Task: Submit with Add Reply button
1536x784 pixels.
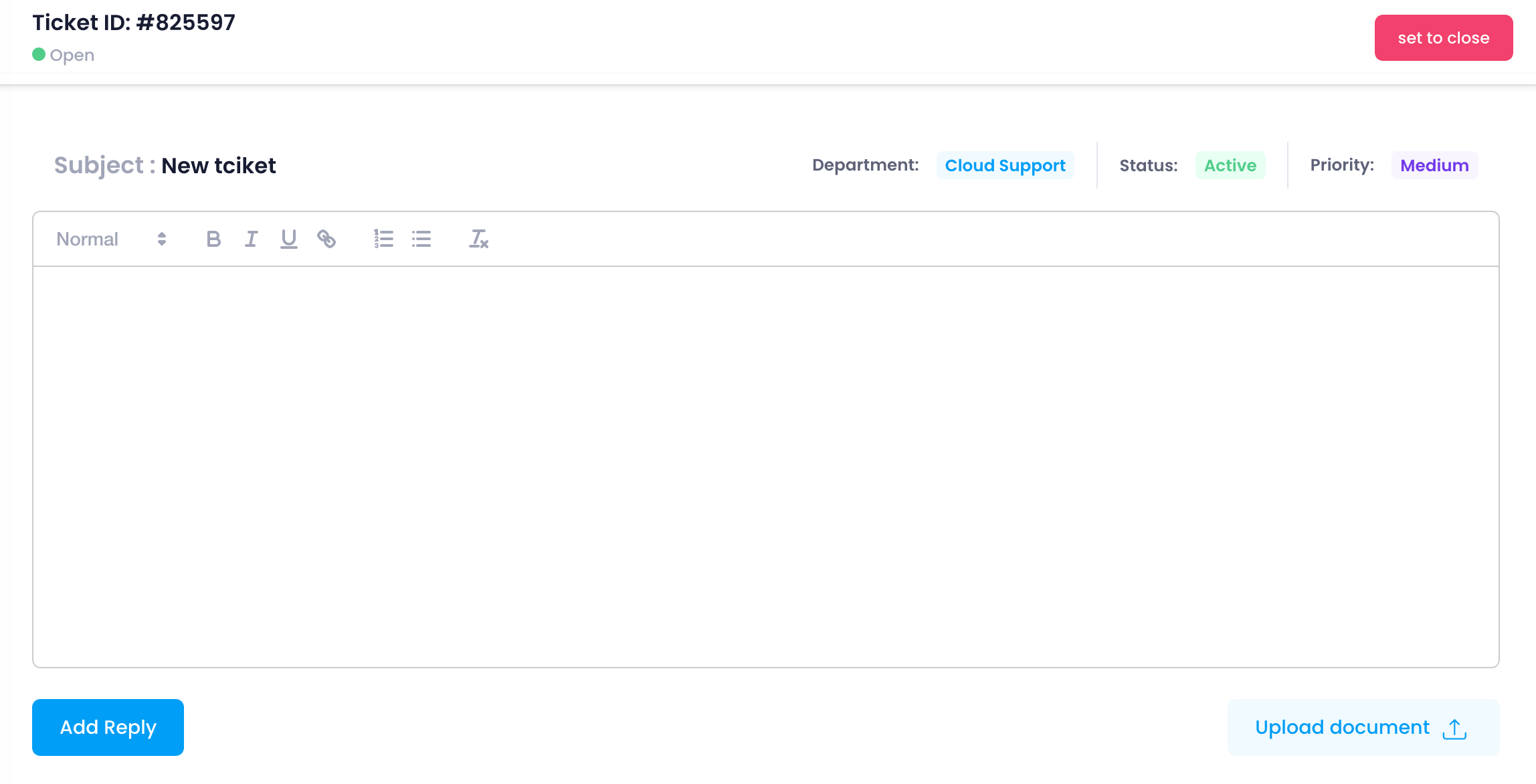Action: coord(108,727)
